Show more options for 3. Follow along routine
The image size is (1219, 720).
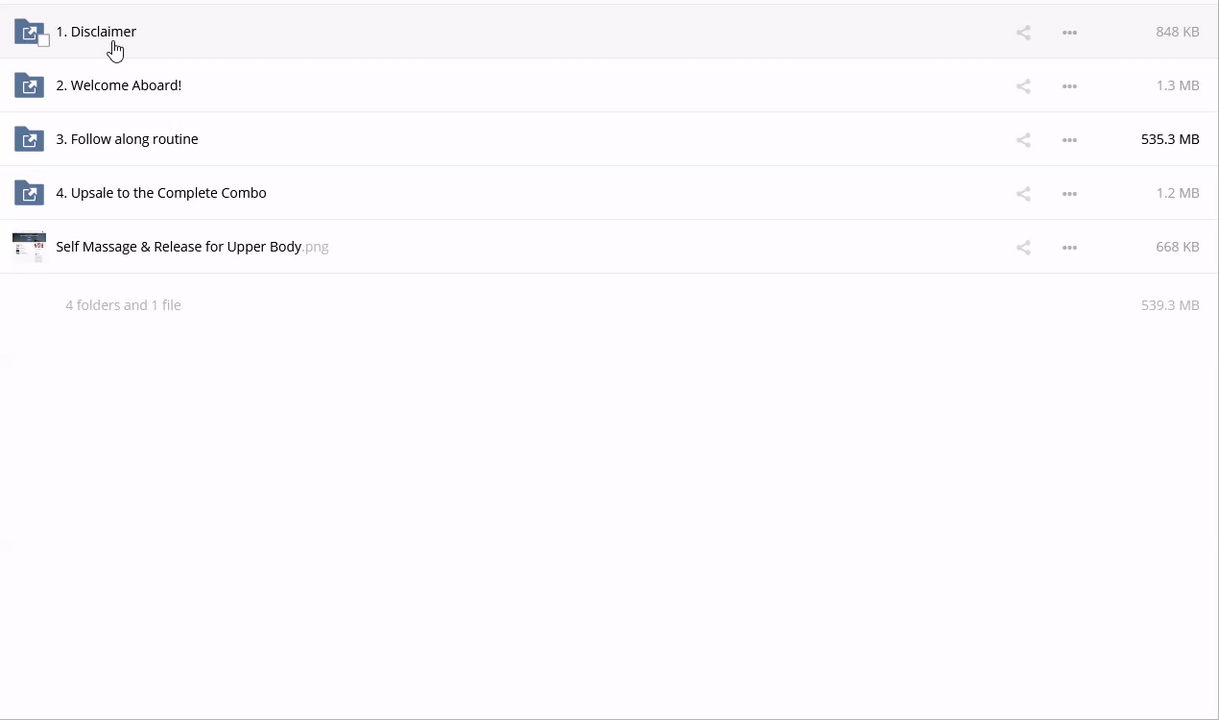click(1069, 140)
